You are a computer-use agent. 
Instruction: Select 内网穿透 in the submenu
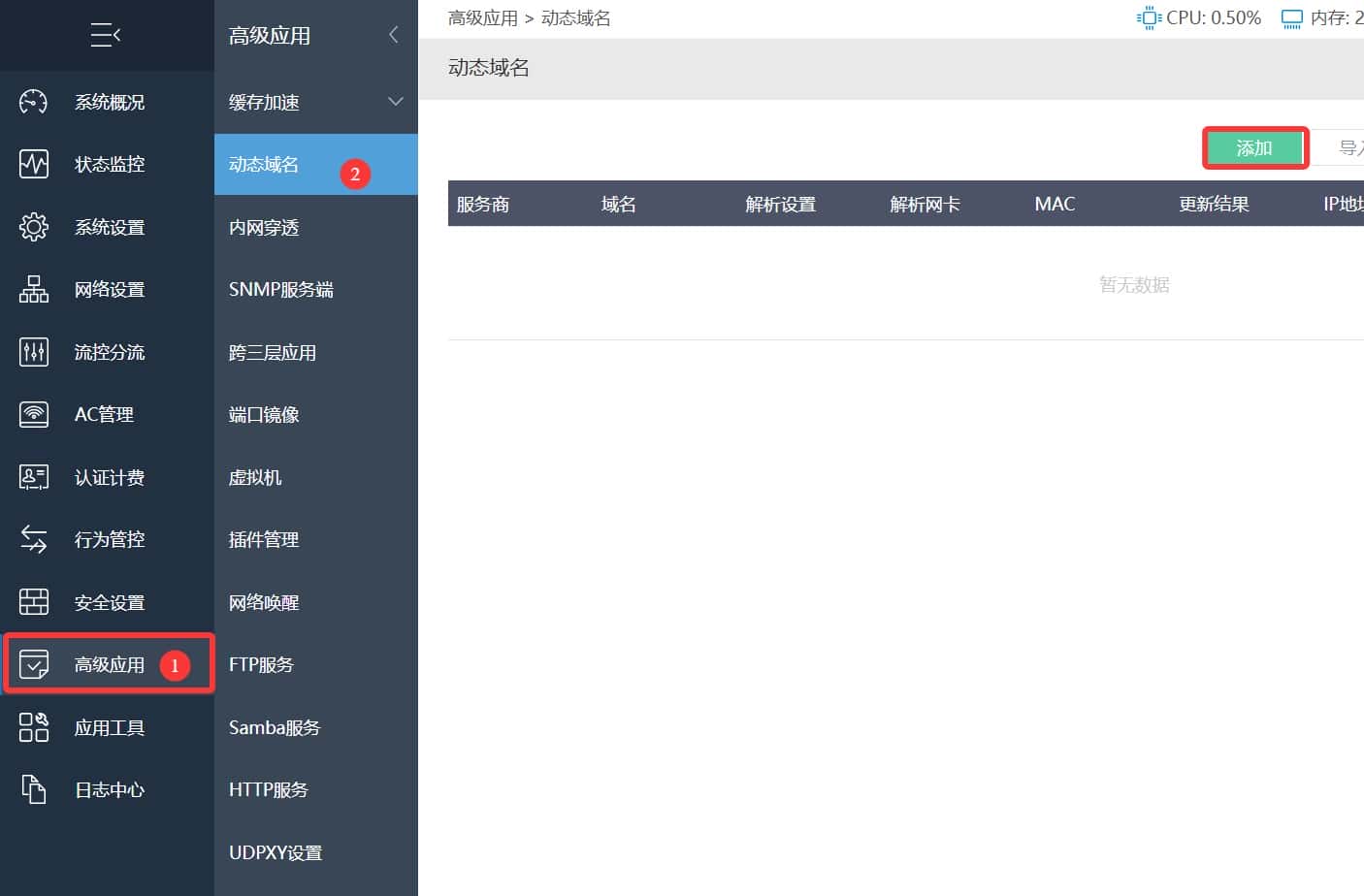pos(264,228)
